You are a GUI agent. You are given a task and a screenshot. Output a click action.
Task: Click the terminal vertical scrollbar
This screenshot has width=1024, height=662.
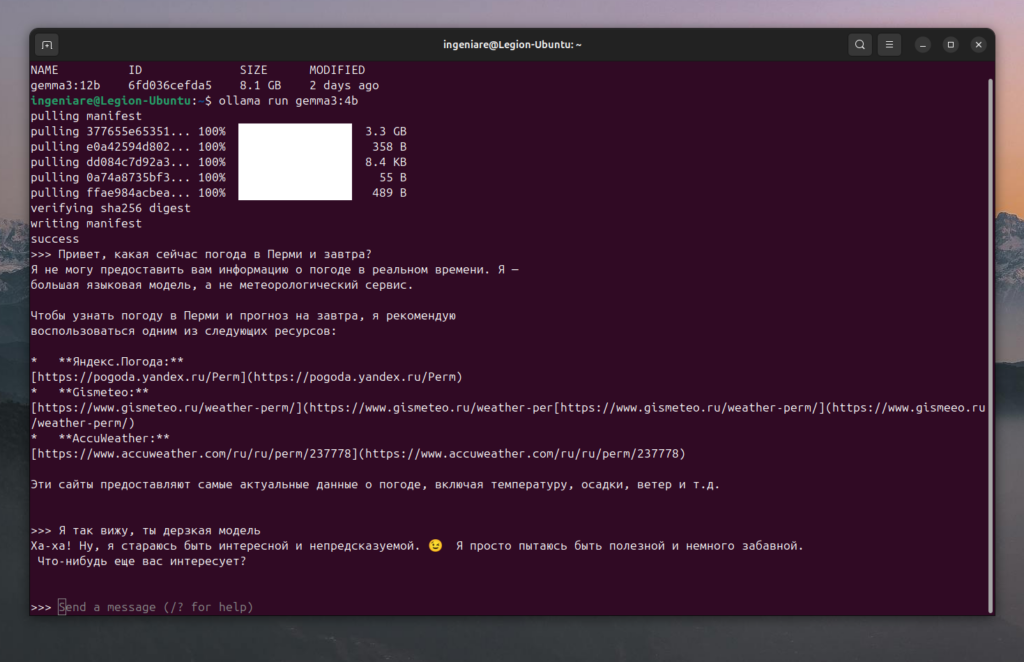[990, 340]
